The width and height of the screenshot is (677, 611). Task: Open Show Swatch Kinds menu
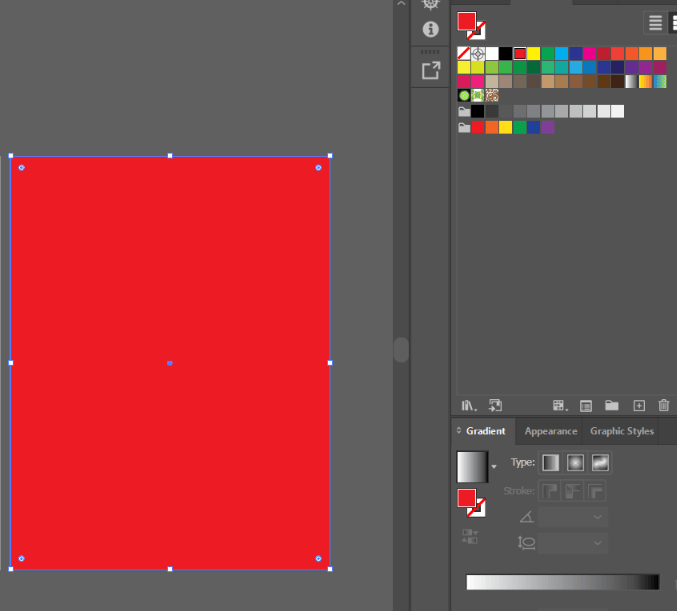click(560, 405)
